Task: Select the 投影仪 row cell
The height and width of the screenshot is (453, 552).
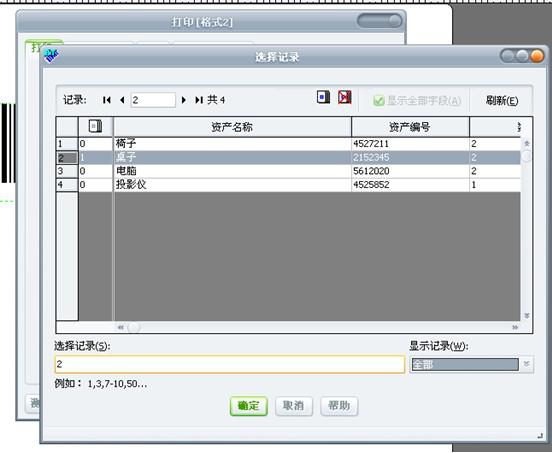Action: pos(232,185)
